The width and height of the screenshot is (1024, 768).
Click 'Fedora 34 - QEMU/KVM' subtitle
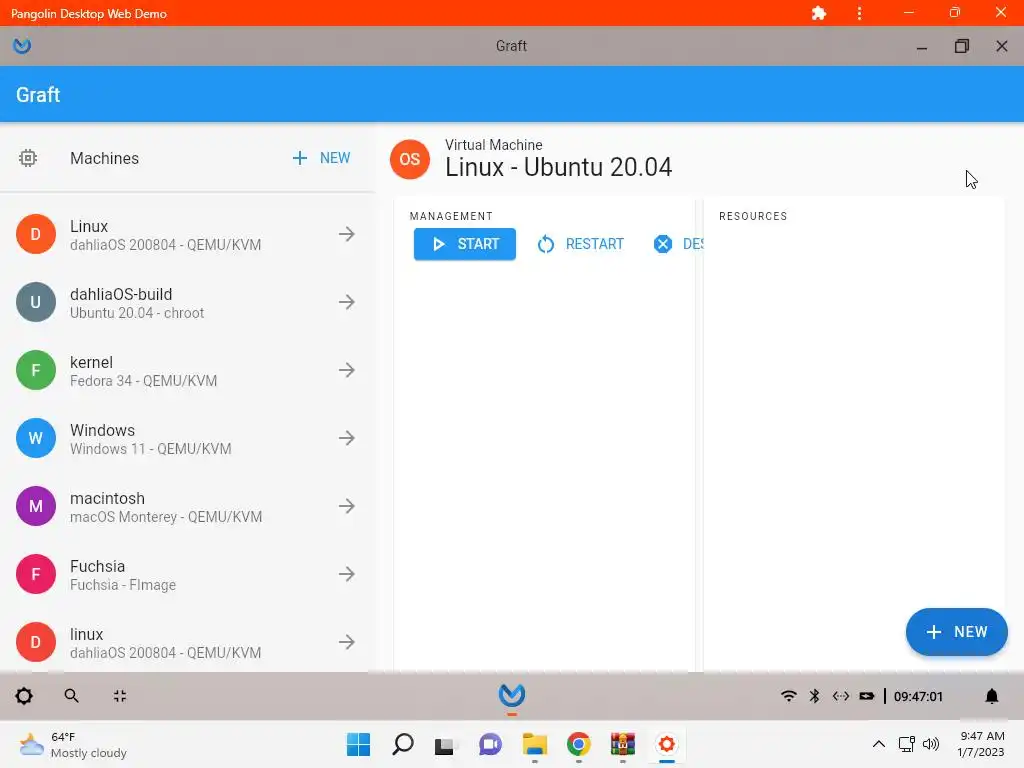click(144, 381)
